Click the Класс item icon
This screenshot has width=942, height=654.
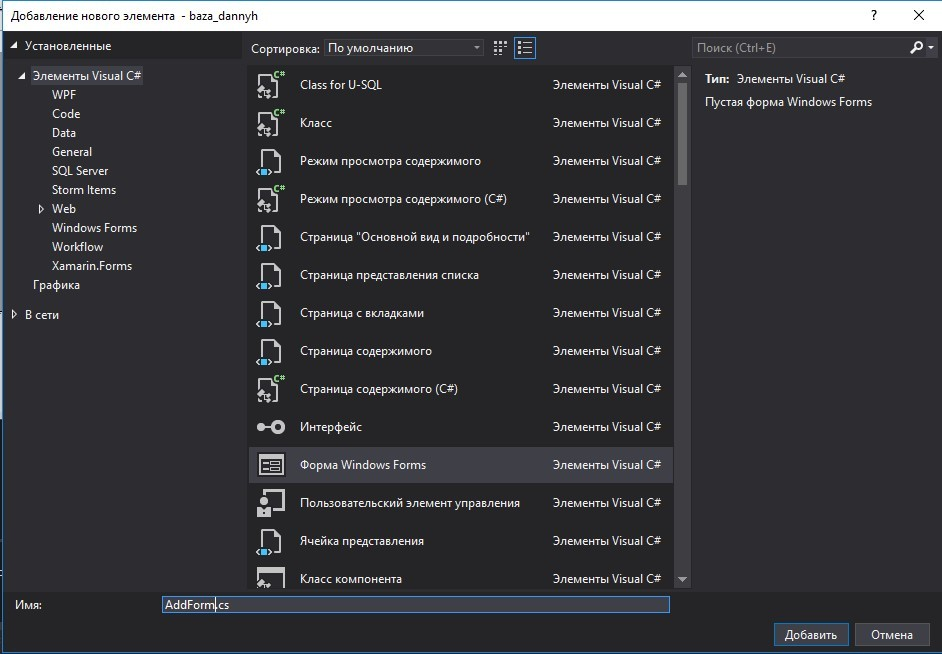[270, 123]
